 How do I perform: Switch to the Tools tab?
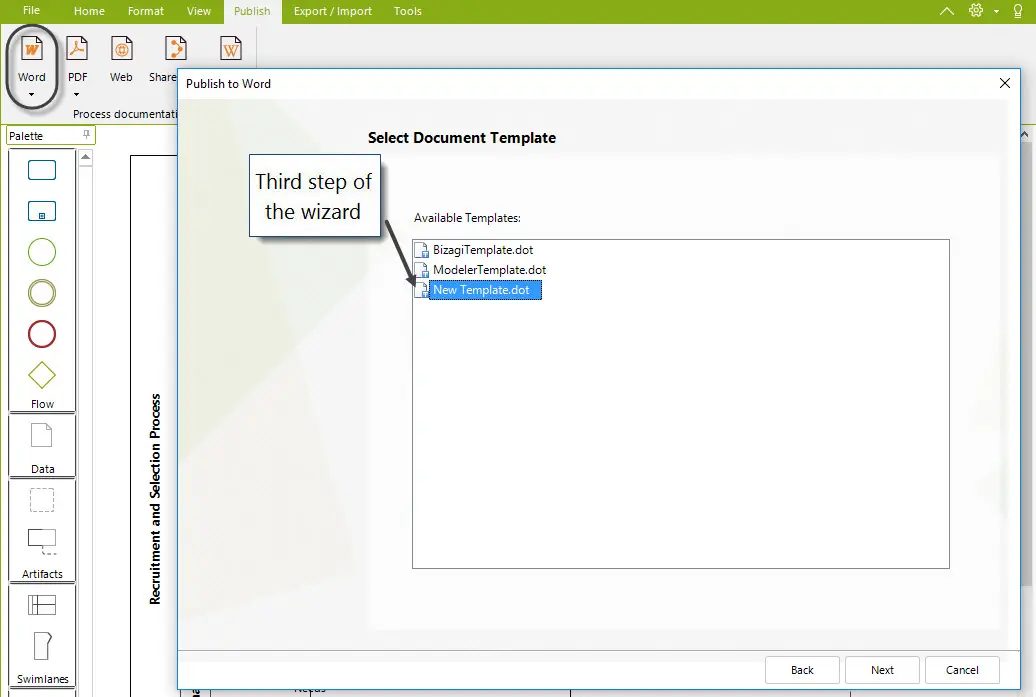pyautogui.click(x=408, y=11)
